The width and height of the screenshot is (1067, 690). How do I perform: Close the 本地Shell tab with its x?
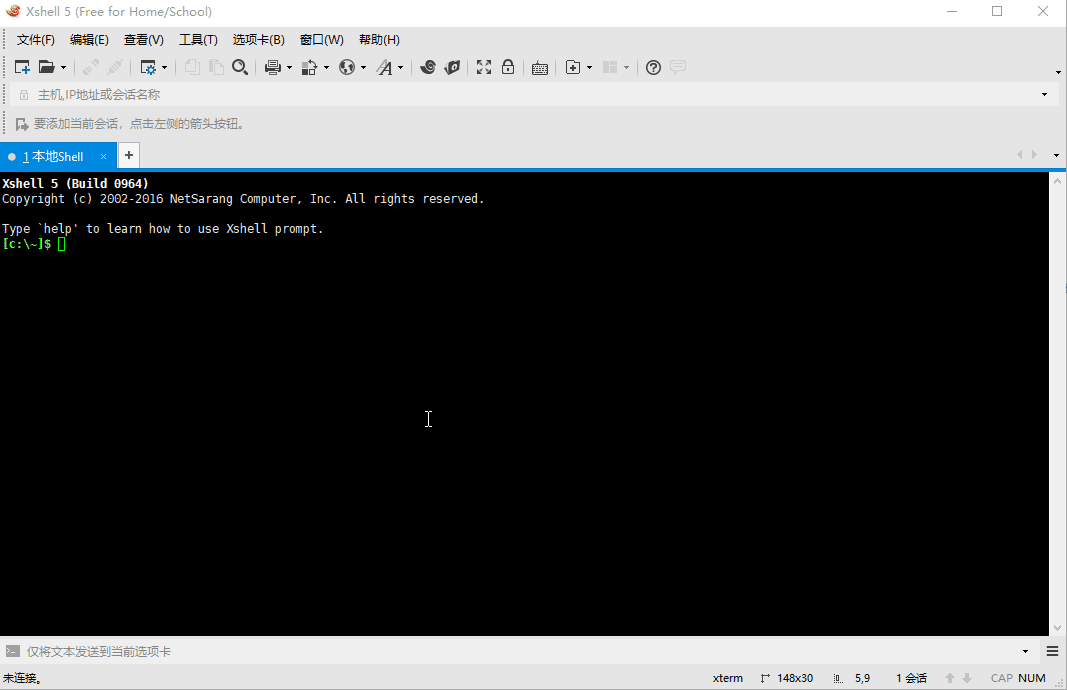(x=103, y=157)
